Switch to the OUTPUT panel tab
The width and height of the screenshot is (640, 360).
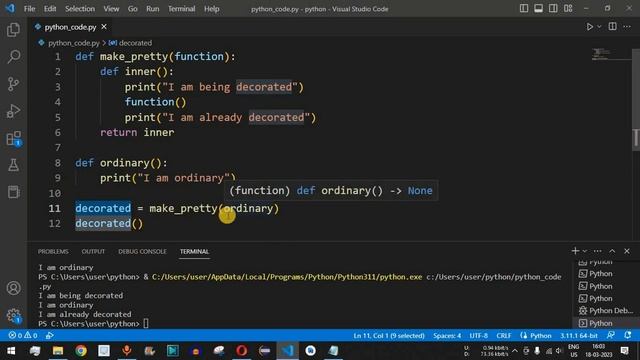pos(93,251)
